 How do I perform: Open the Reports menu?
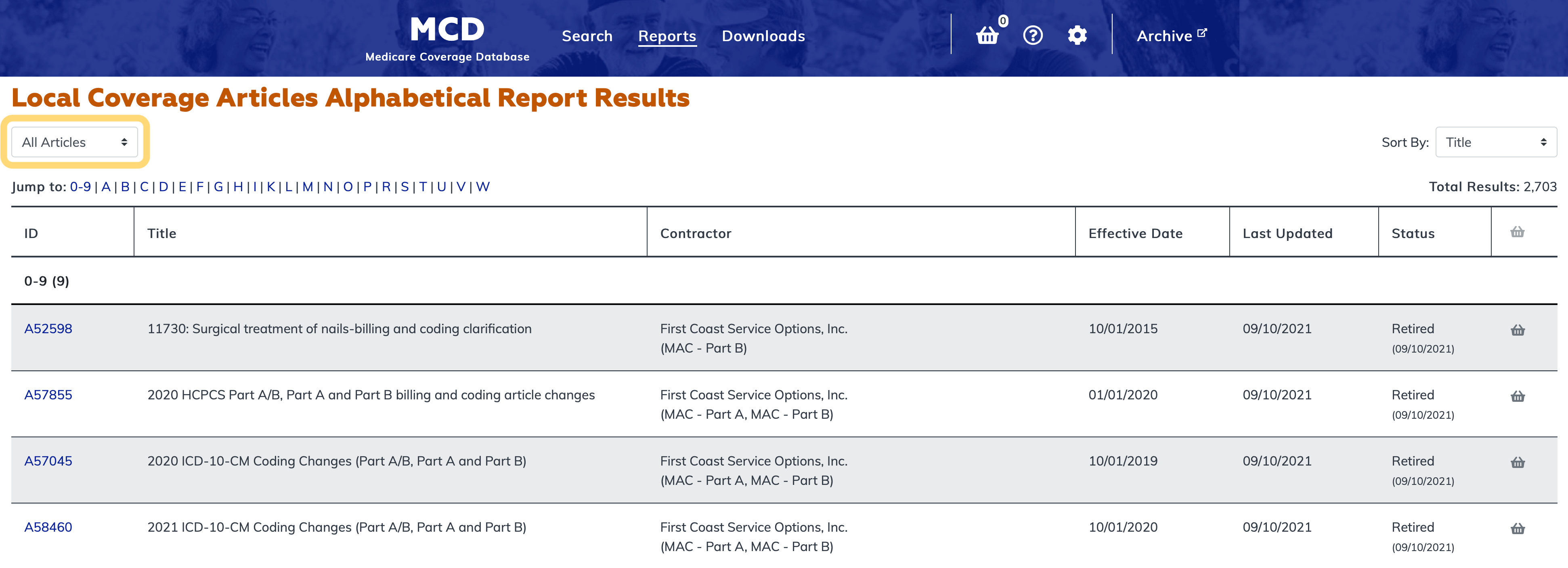pos(667,36)
